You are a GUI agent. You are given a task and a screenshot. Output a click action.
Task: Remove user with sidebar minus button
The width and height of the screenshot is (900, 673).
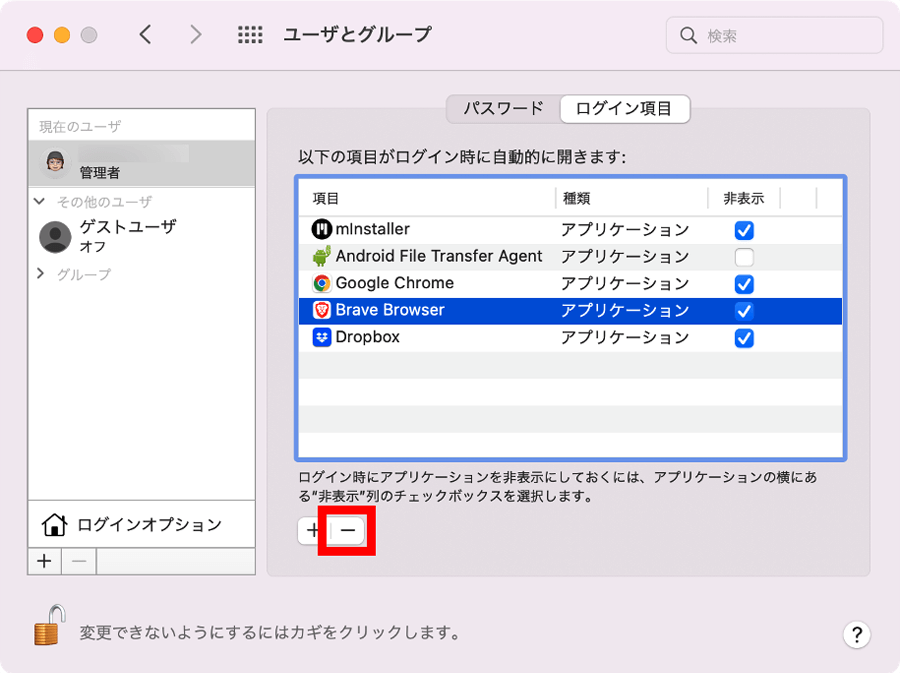[x=79, y=561]
